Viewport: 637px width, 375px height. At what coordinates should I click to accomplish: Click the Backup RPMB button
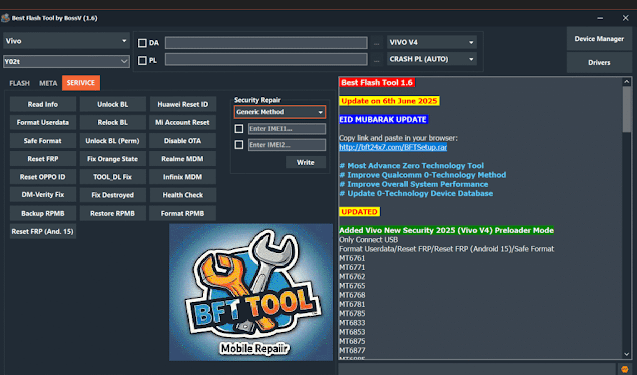pos(43,213)
